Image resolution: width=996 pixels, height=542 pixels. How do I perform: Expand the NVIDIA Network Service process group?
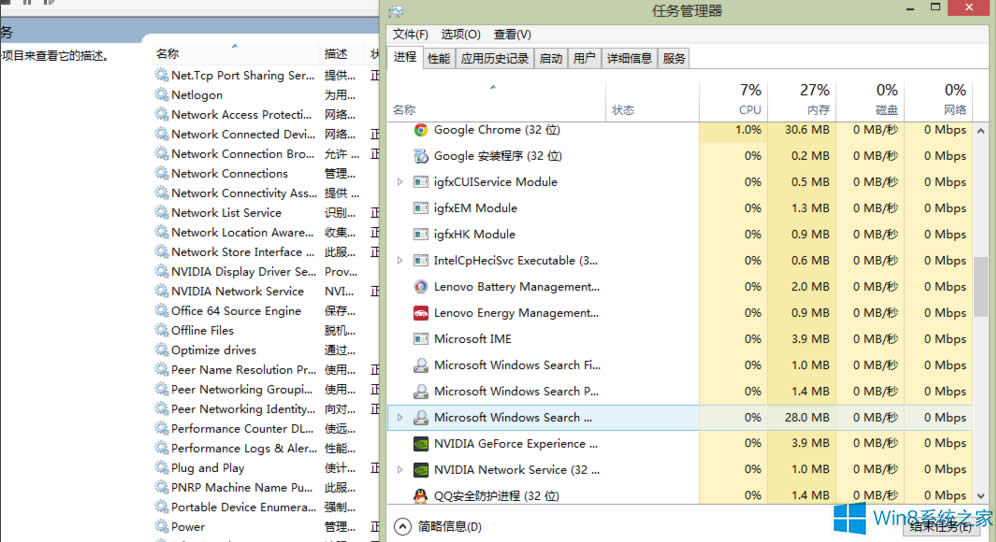coord(400,470)
